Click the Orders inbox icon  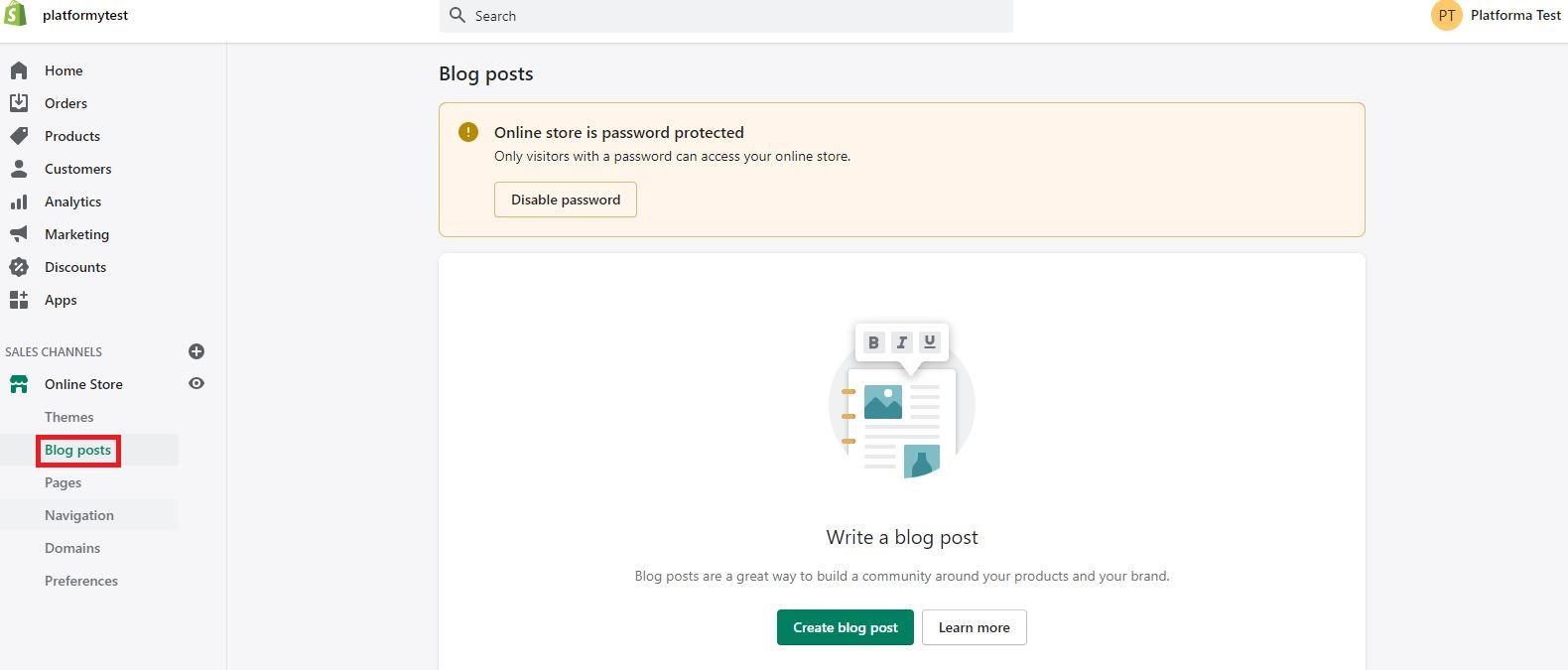(19, 103)
